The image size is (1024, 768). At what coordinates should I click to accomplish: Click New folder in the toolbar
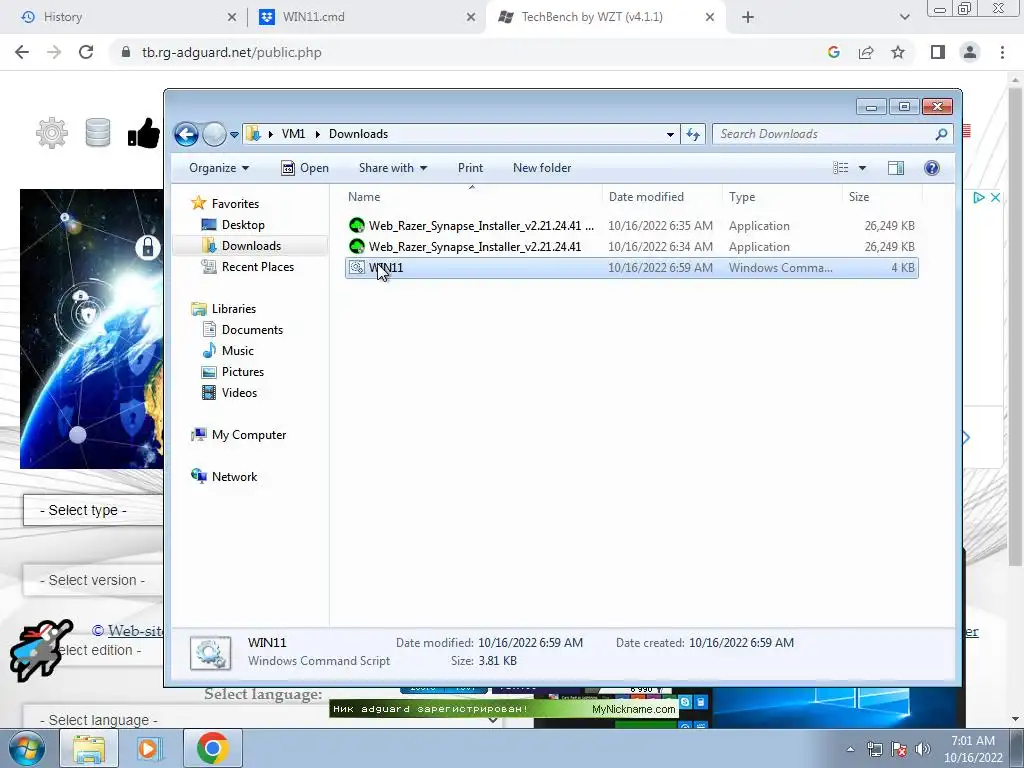pos(542,168)
